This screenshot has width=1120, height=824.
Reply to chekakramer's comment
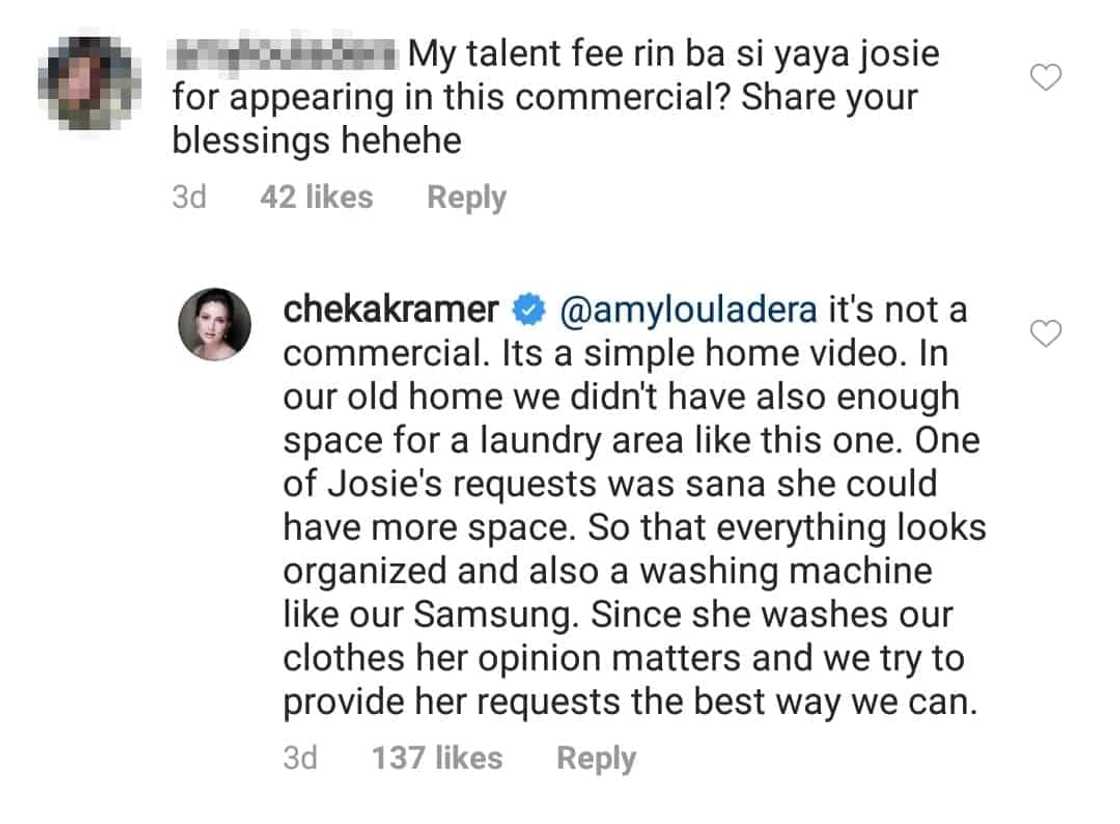pyautogui.click(x=596, y=758)
